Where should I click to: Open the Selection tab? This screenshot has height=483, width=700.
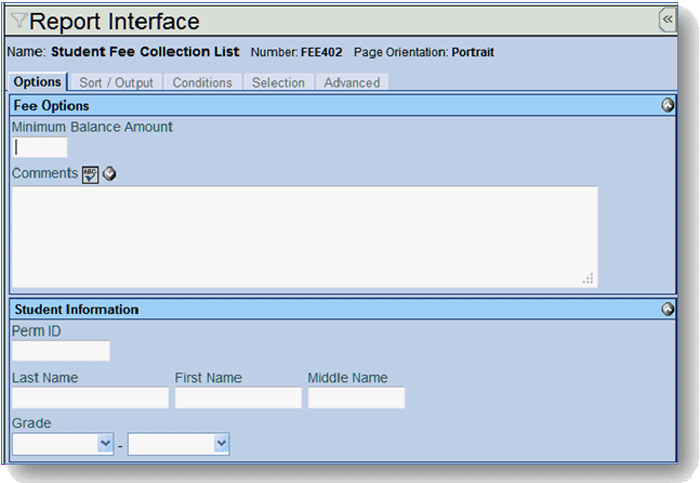278,83
